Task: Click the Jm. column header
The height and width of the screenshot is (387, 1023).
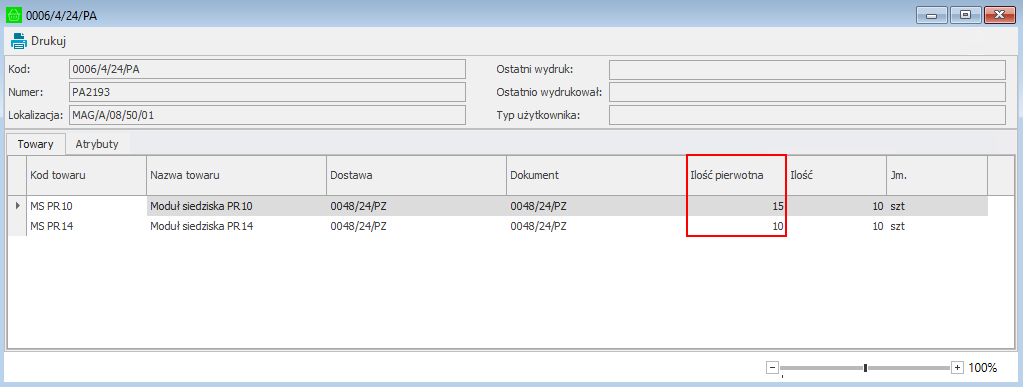Action: tap(937, 175)
